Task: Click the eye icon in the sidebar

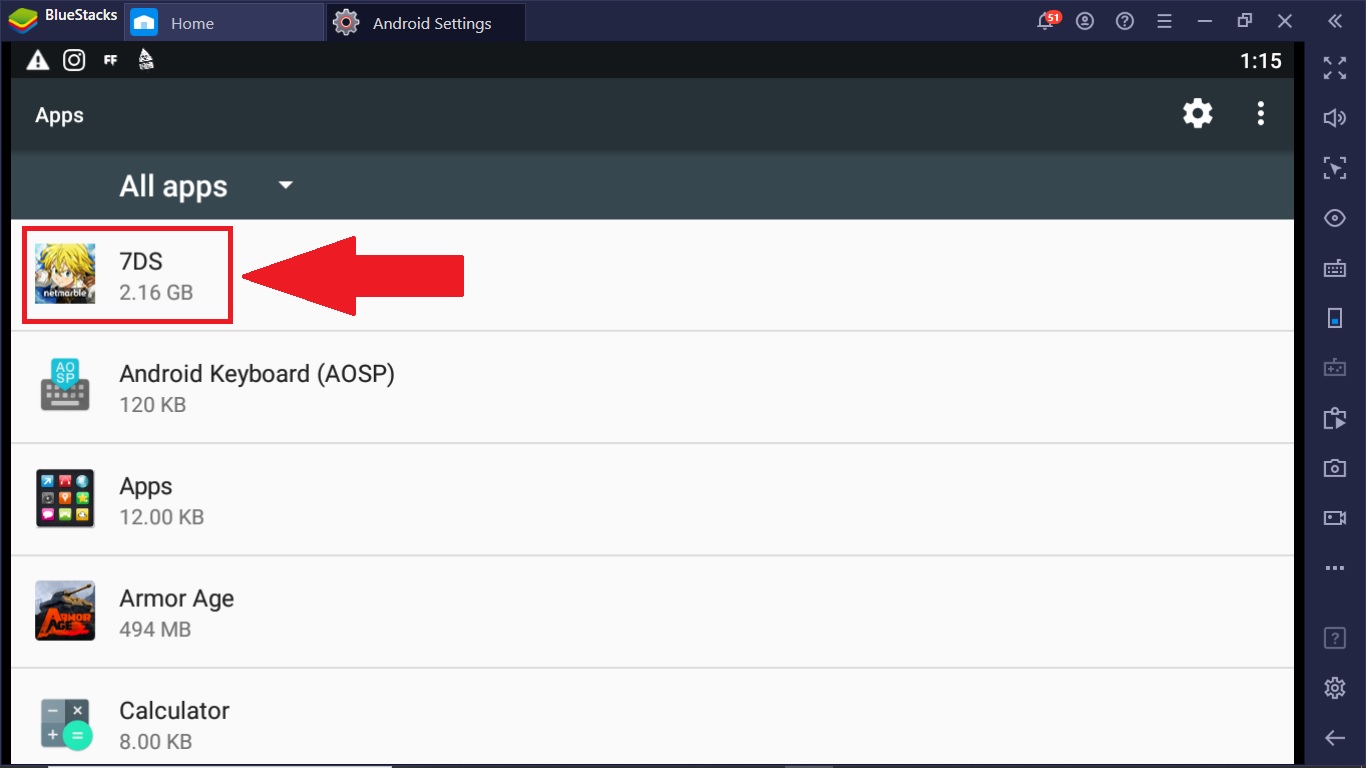Action: 1335,218
